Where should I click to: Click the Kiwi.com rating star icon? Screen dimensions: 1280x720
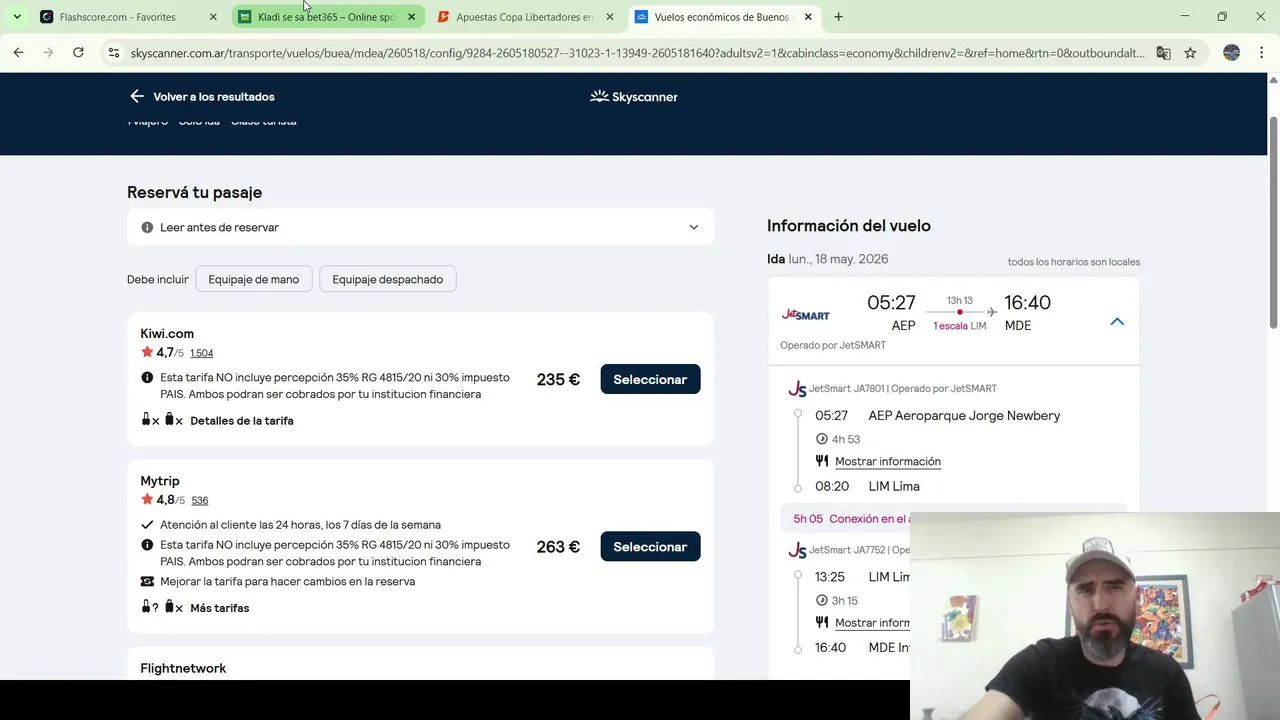[147, 352]
